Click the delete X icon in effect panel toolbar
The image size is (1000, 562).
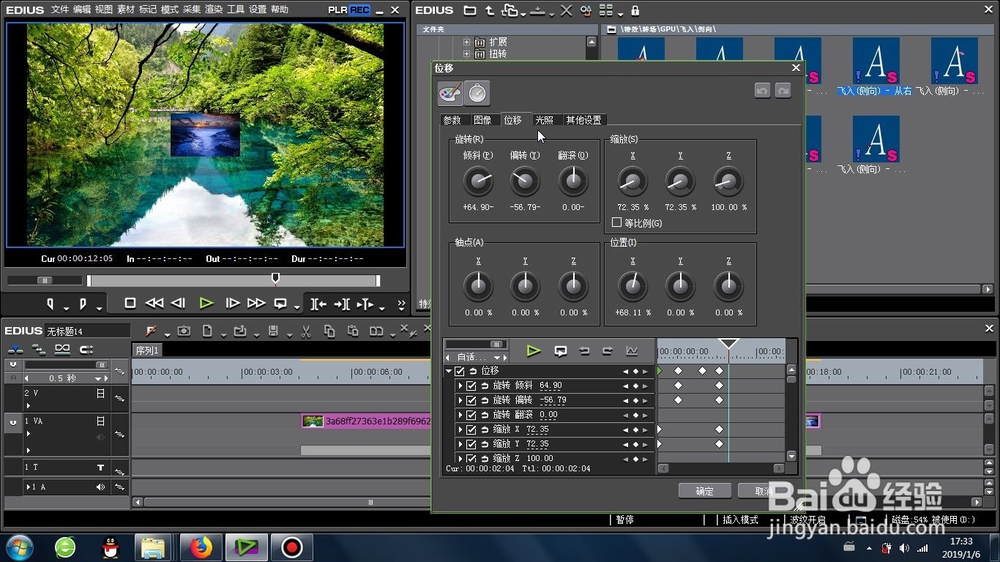pyautogui.click(x=566, y=10)
